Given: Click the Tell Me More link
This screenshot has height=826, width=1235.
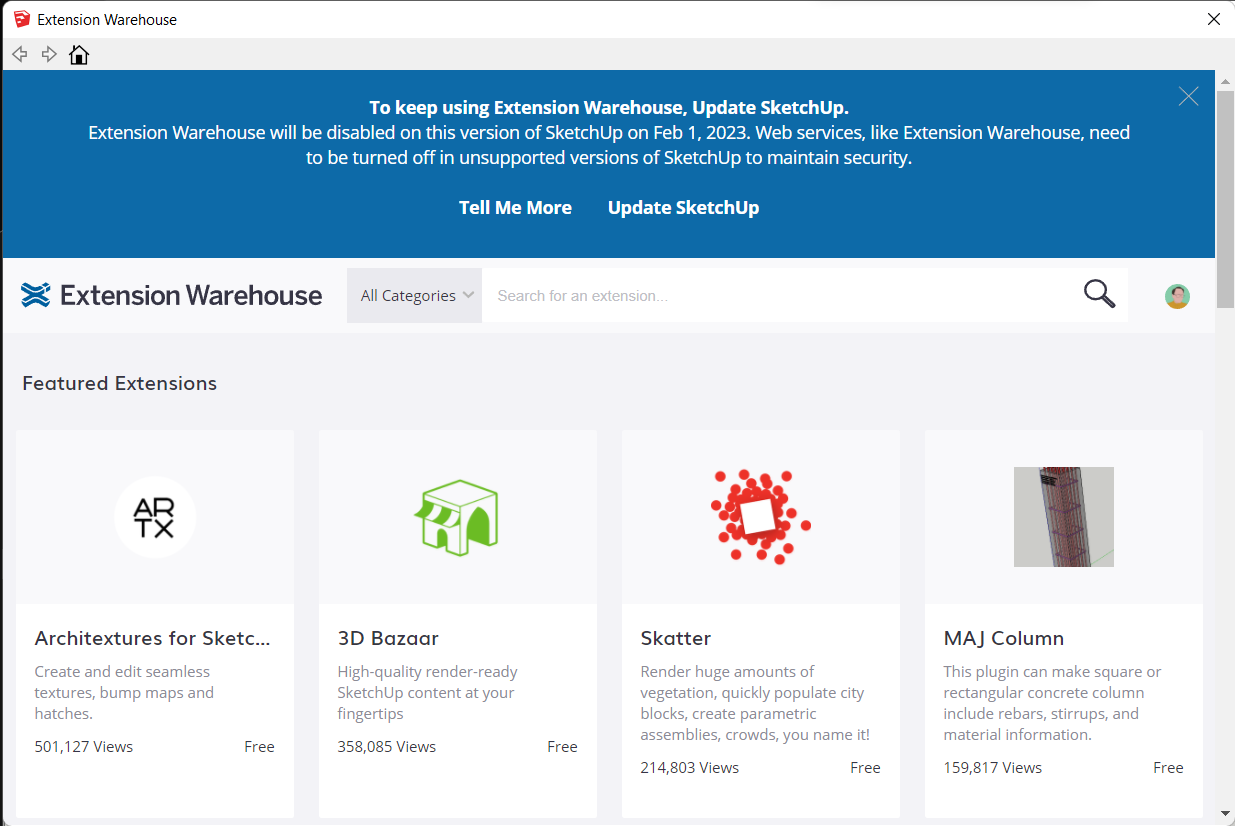Looking at the screenshot, I should 515,208.
